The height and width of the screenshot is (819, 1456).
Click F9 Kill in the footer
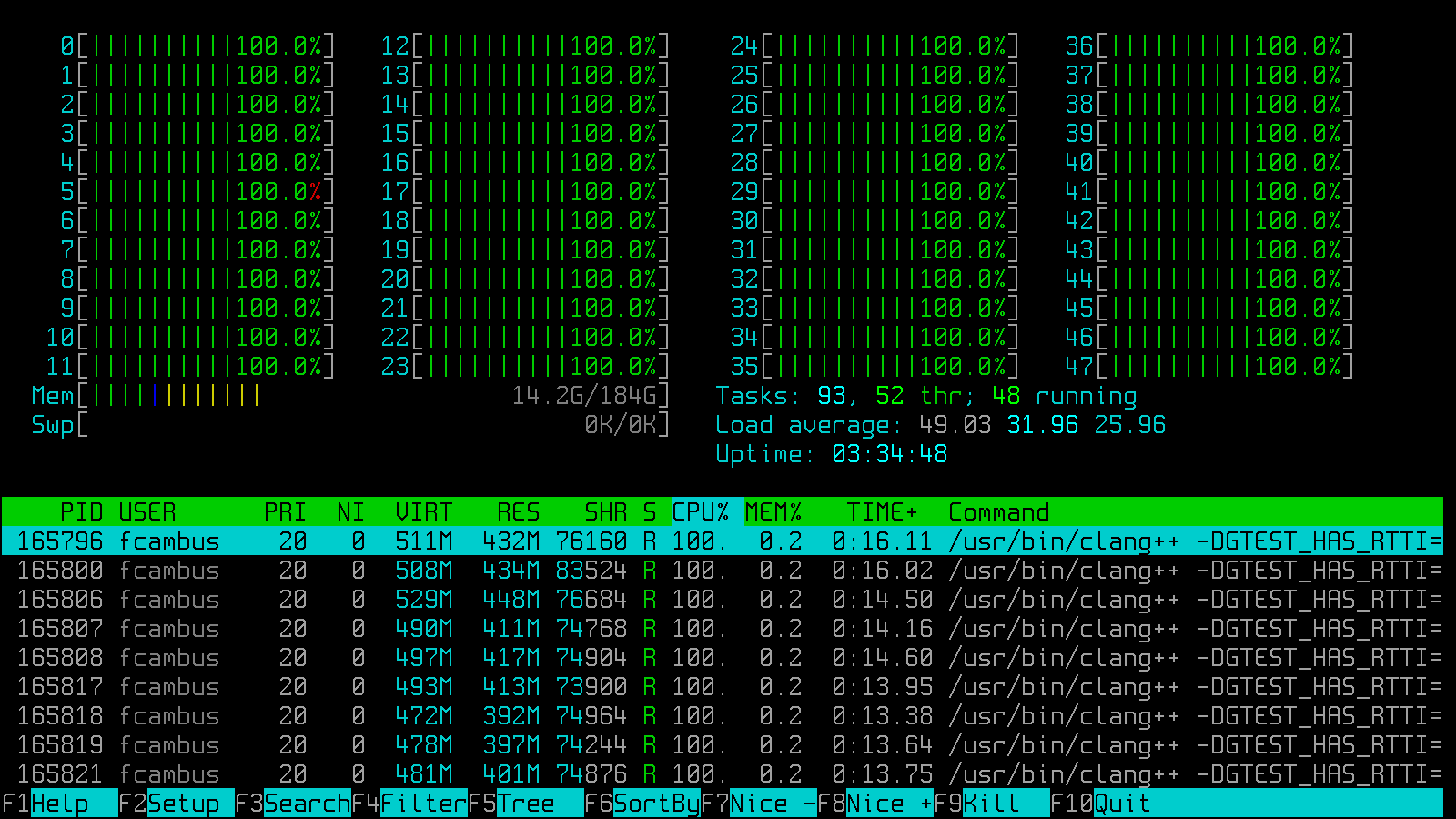pyautogui.click(x=992, y=804)
